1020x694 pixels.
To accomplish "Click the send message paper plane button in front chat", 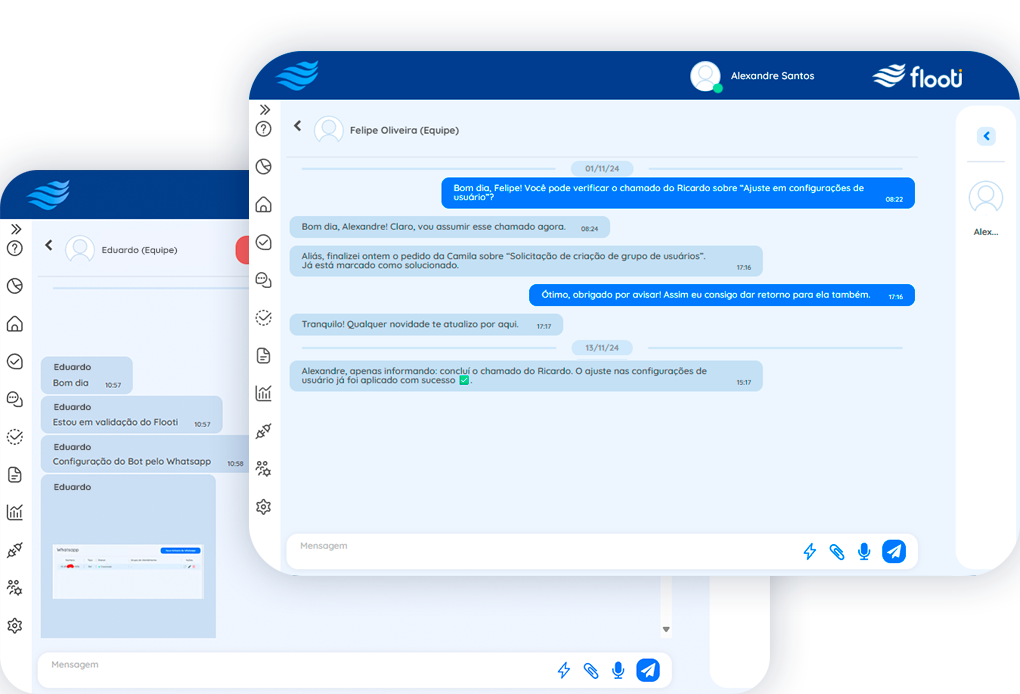I will 893,551.
